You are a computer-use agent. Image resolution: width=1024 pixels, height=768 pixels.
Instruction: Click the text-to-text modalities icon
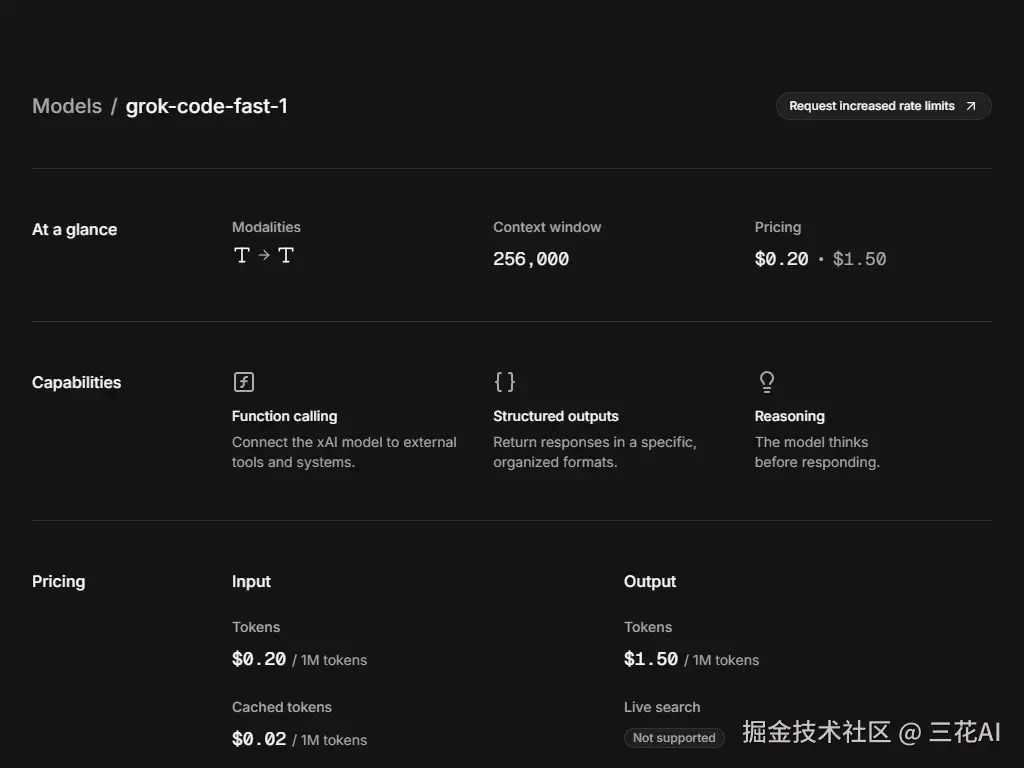click(x=264, y=255)
